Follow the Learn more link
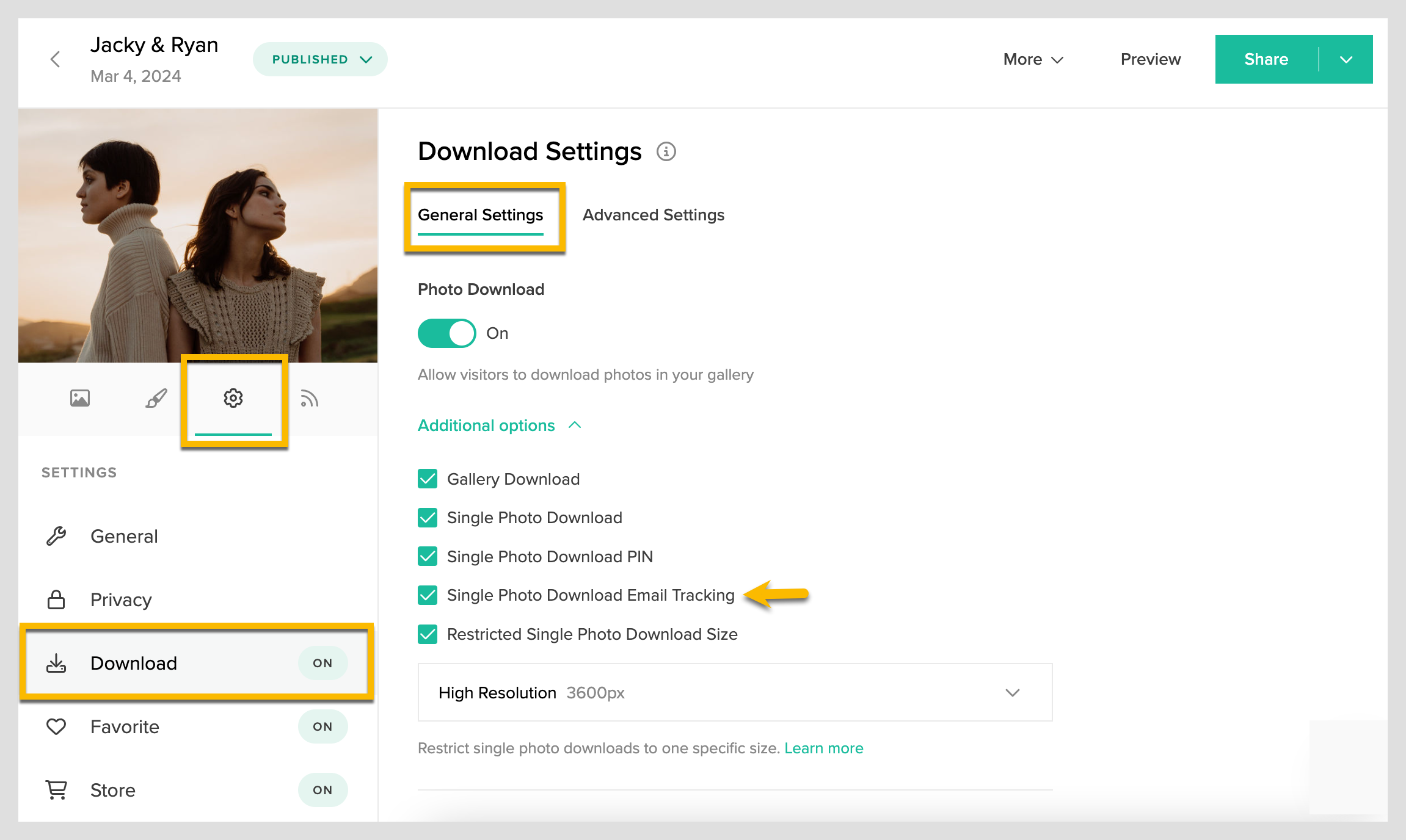 click(823, 748)
